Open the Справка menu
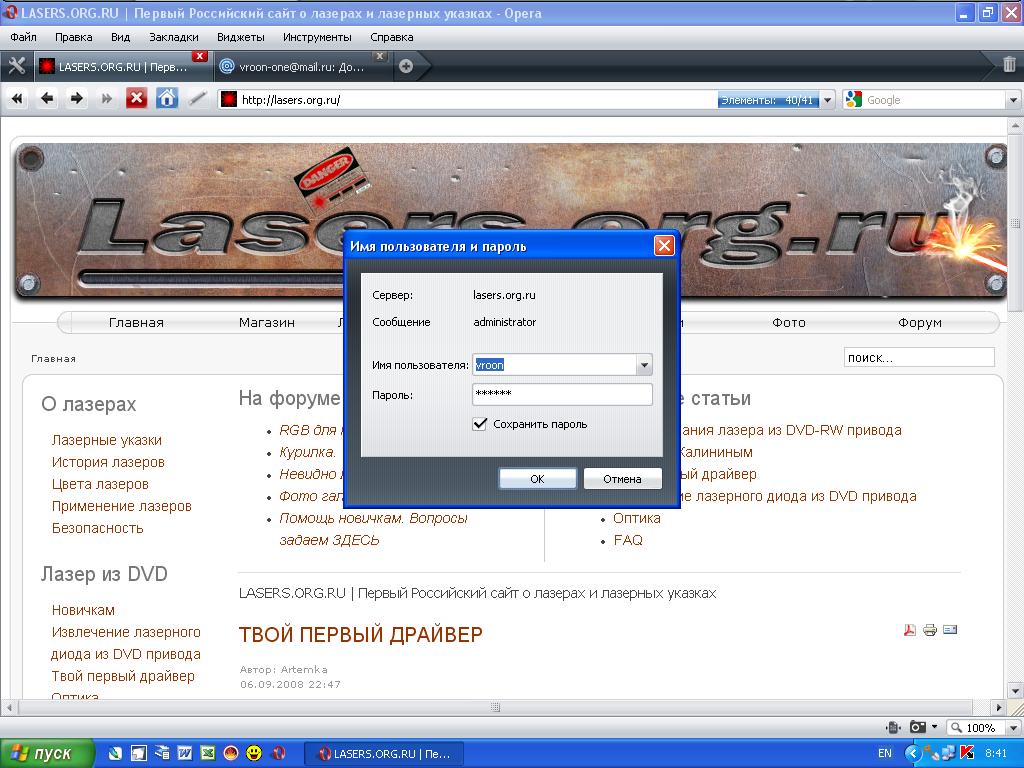Screen dimensions: 1024x768 click(x=392, y=37)
